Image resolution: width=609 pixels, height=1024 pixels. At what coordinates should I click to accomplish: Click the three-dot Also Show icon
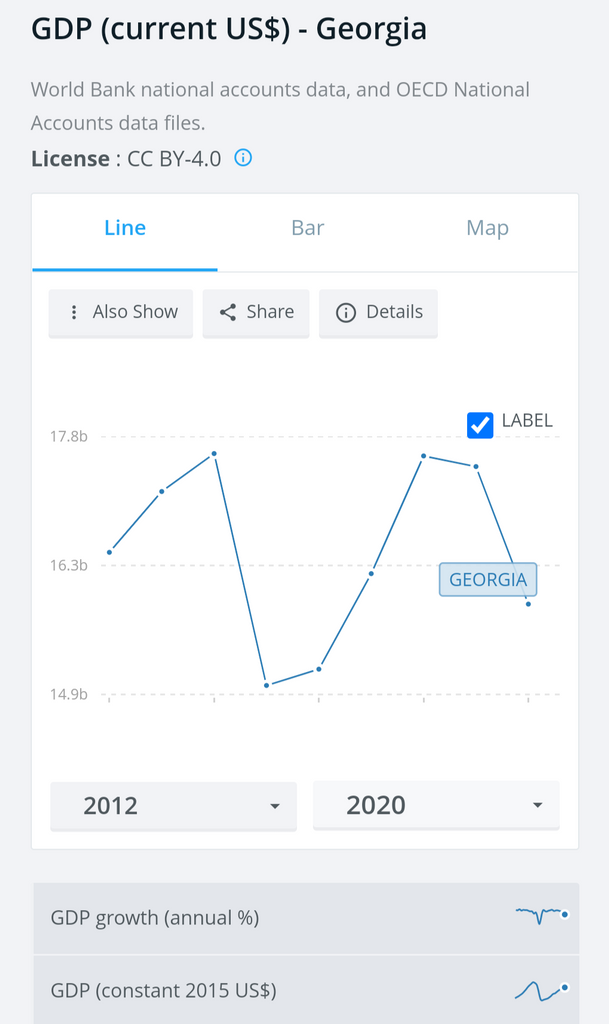(74, 312)
